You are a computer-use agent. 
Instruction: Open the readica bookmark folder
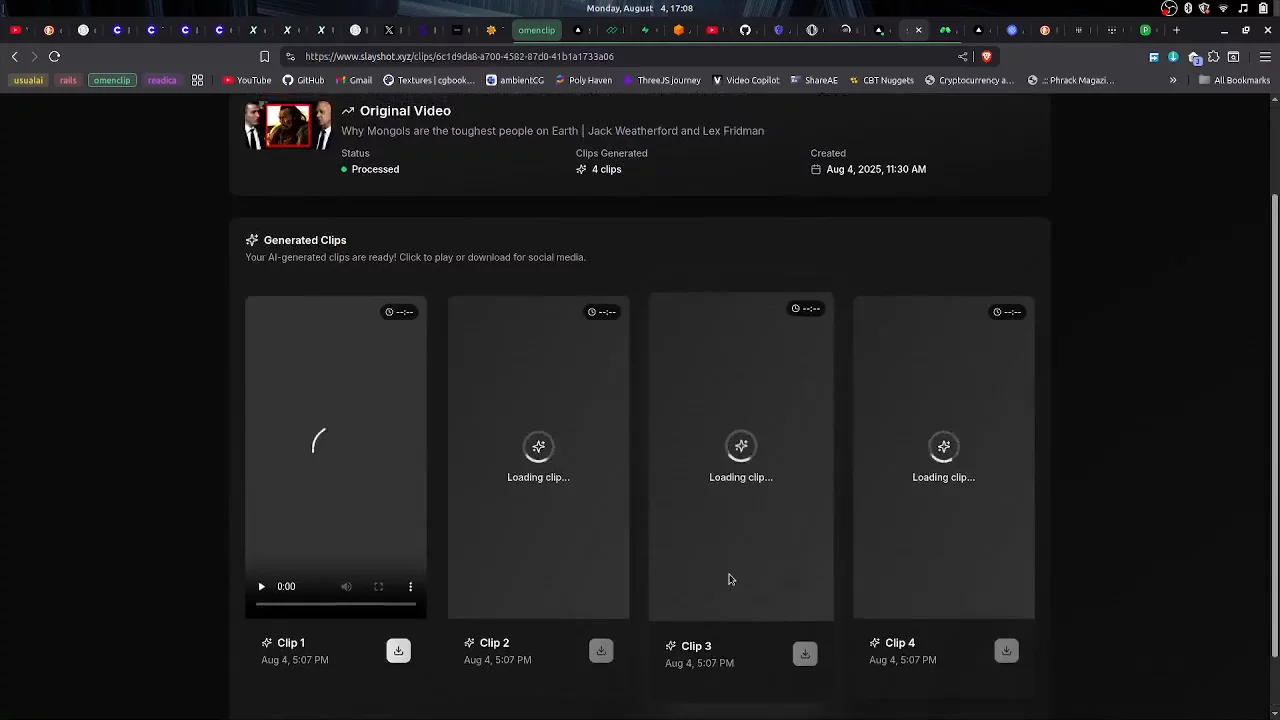(162, 80)
